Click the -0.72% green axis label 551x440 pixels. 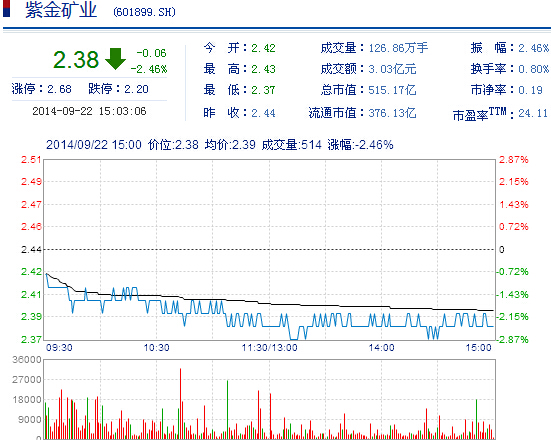pyautogui.click(x=512, y=272)
